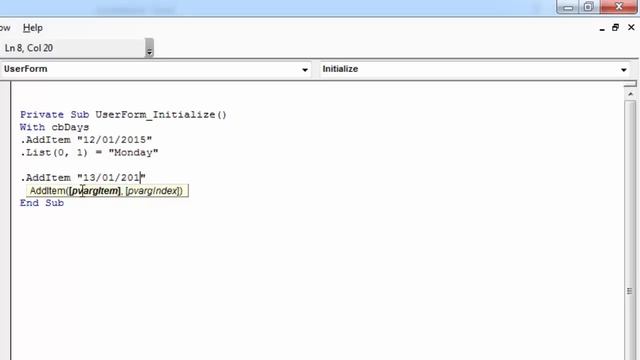Click the vertical scrollbar thumb grip
Screen dimensions: 640x360
click(x=629, y=291)
